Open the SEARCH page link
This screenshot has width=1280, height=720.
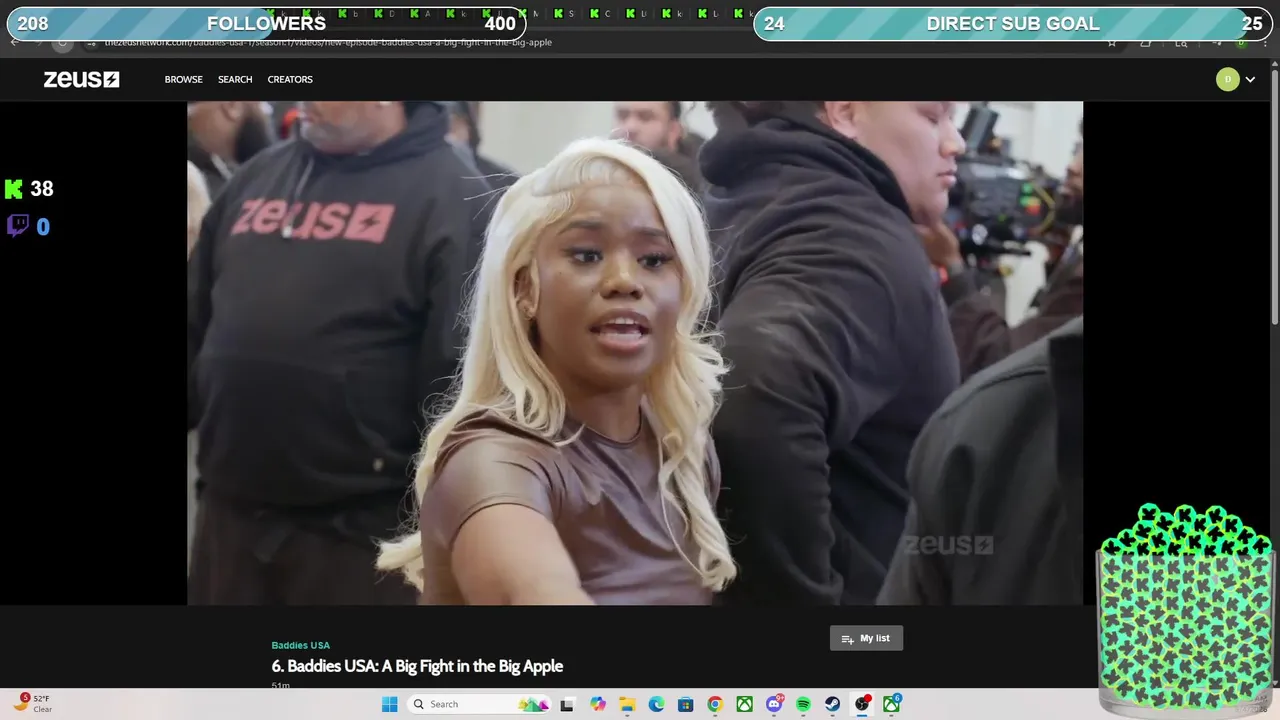click(235, 79)
